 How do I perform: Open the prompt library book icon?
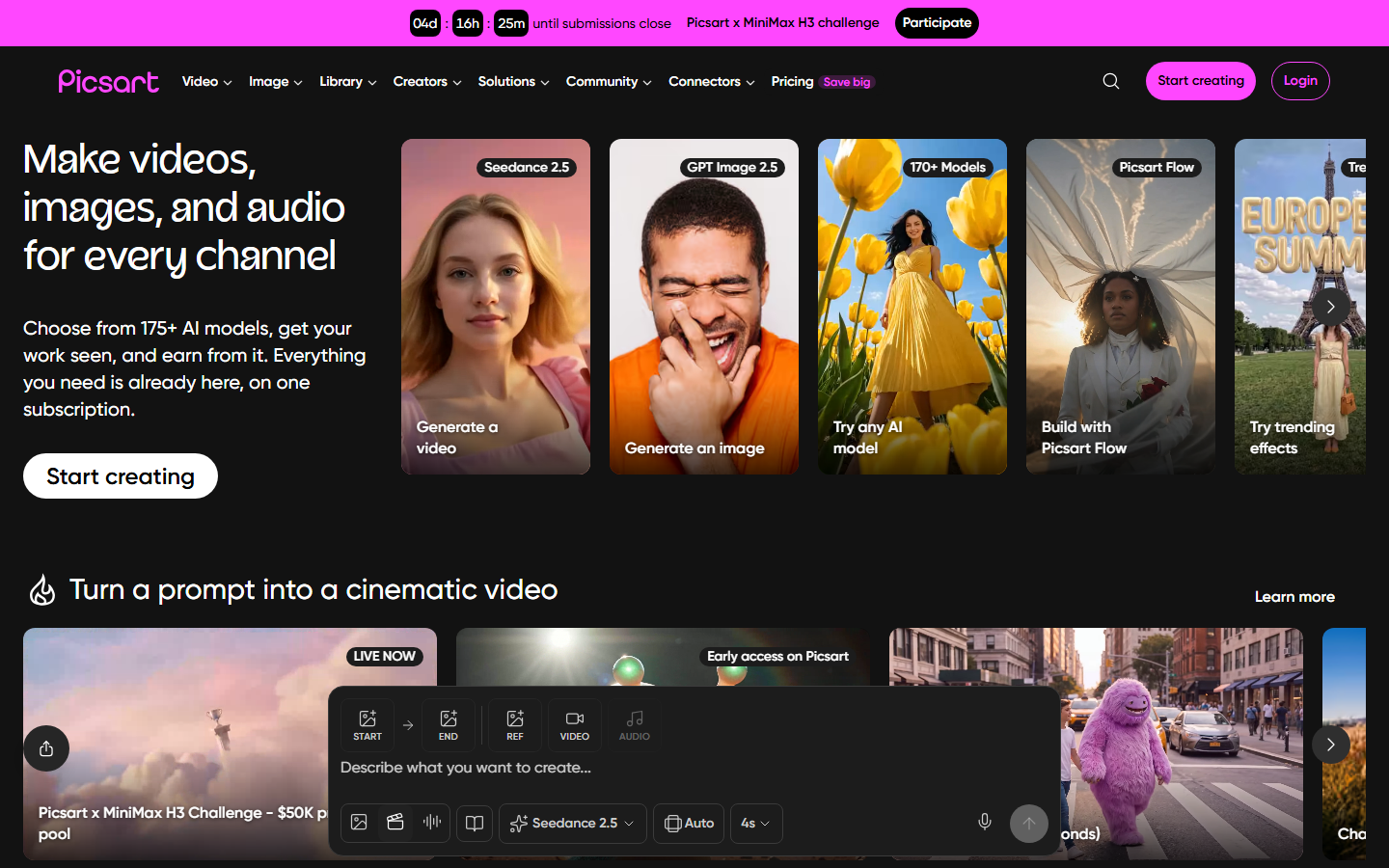(x=475, y=824)
